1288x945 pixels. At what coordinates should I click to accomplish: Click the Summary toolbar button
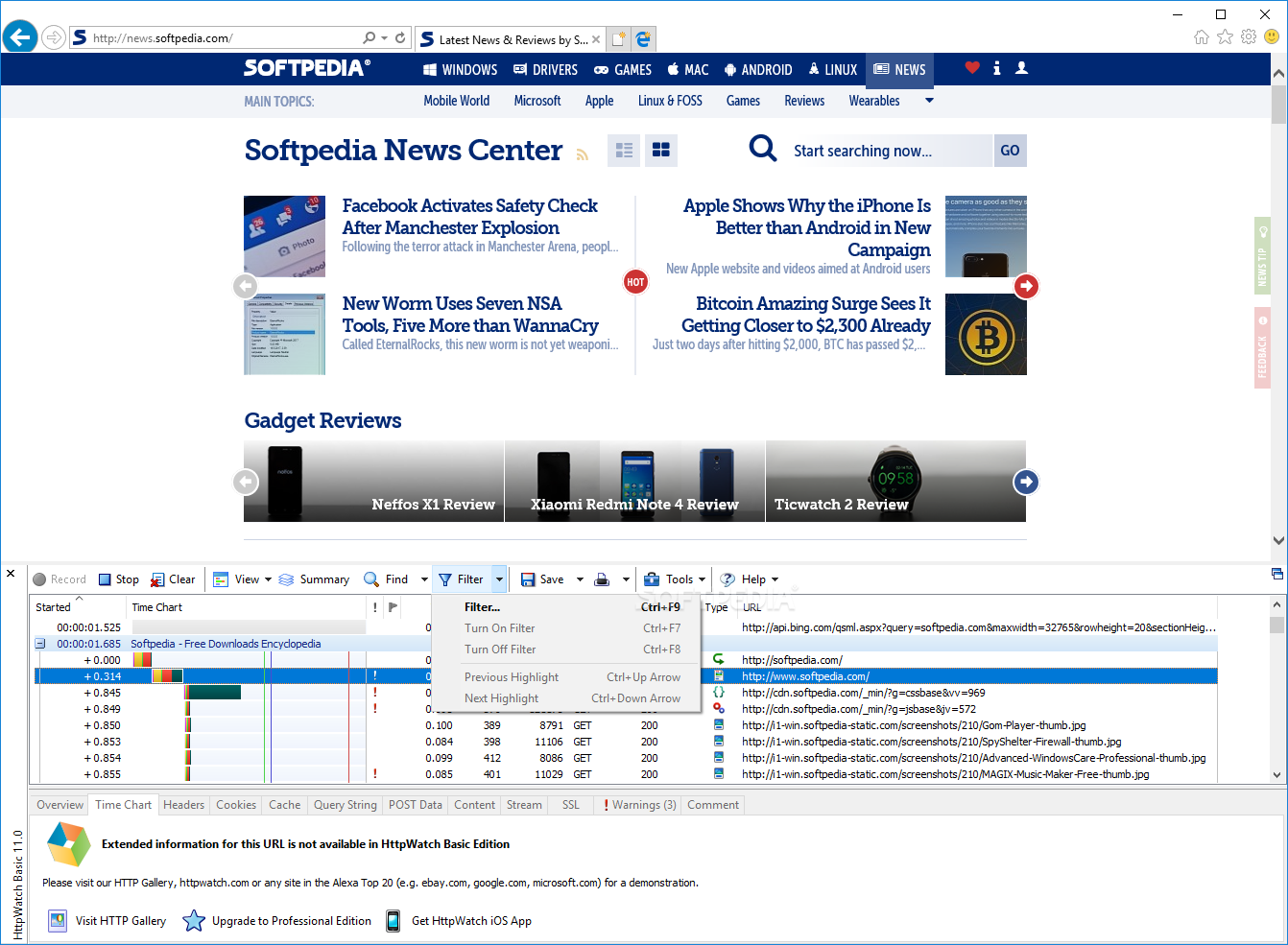tap(315, 579)
